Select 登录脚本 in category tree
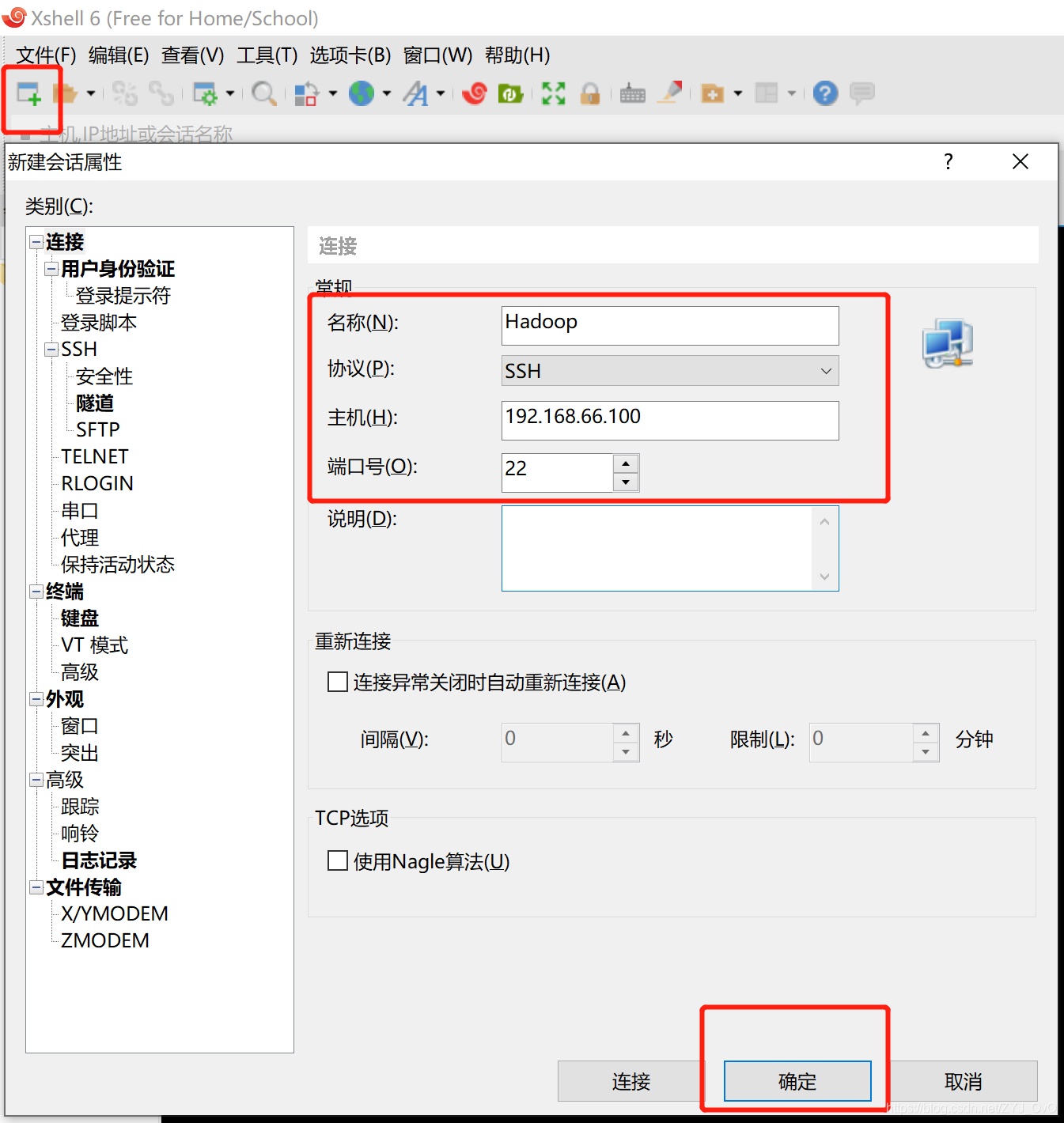The width and height of the screenshot is (1064, 1123). (99, 323)
